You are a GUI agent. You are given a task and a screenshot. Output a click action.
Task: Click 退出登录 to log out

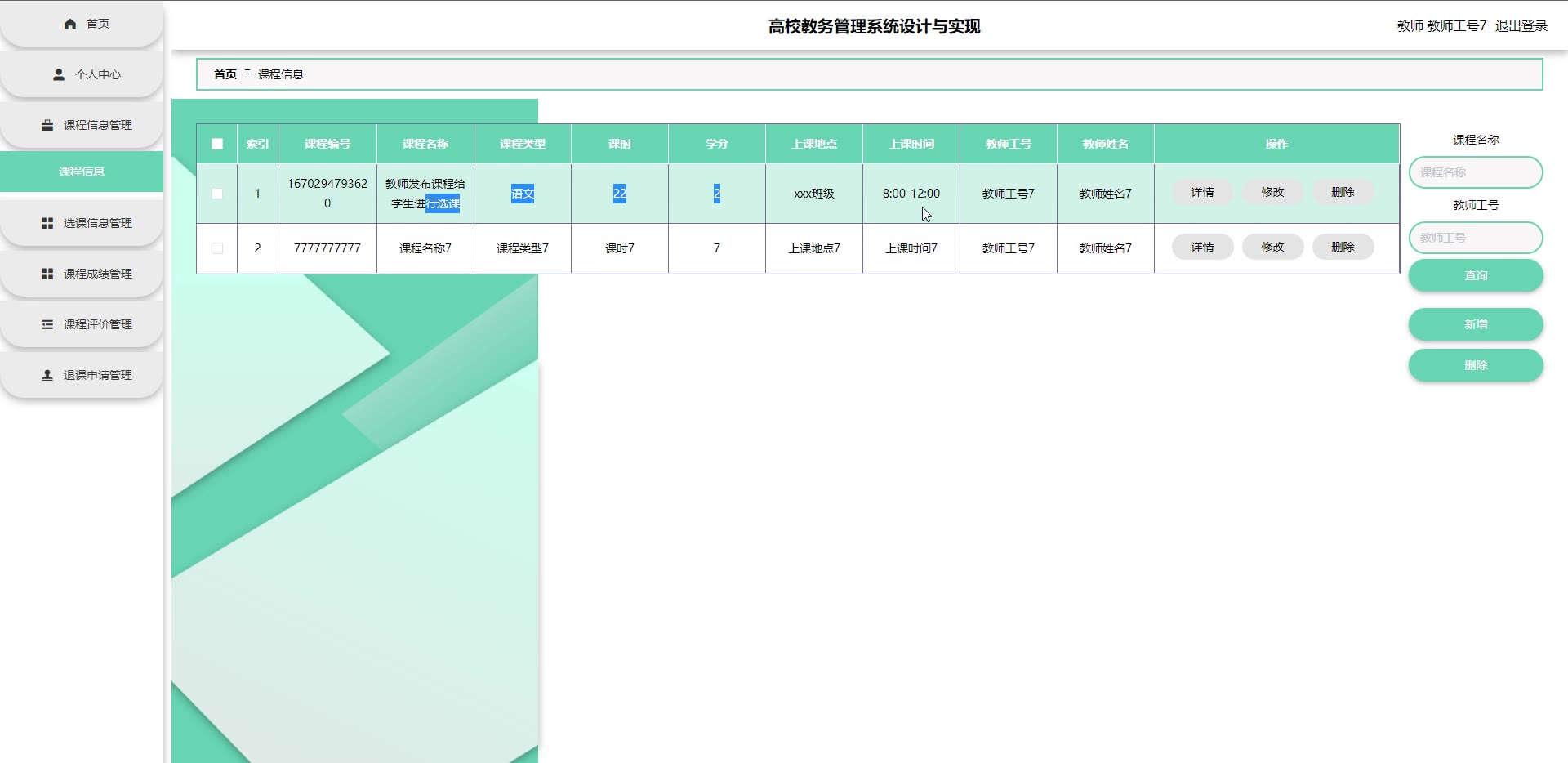pos(1521,26)
